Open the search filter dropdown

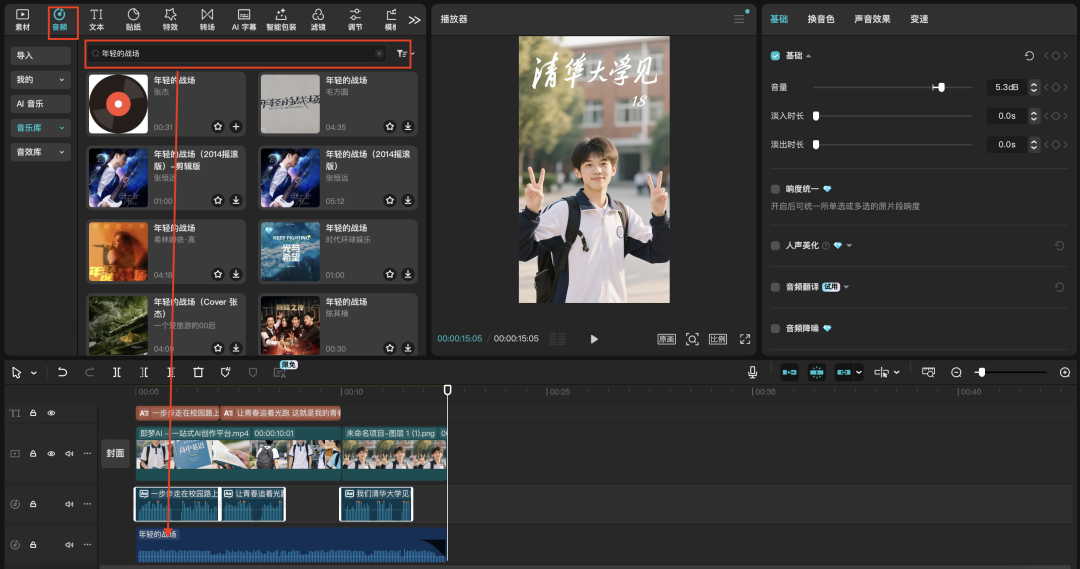pos(404,54)
